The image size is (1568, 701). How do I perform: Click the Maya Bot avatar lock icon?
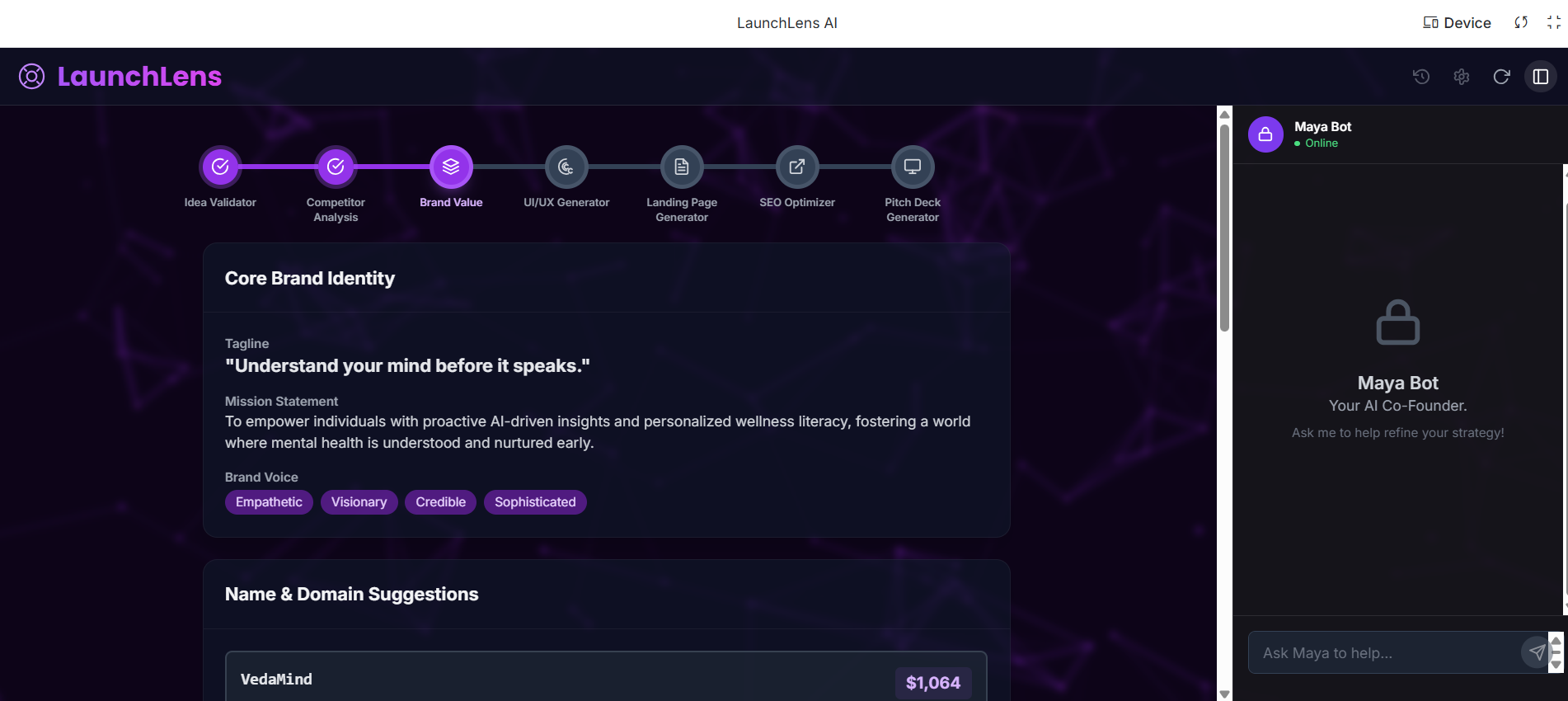1265,134
